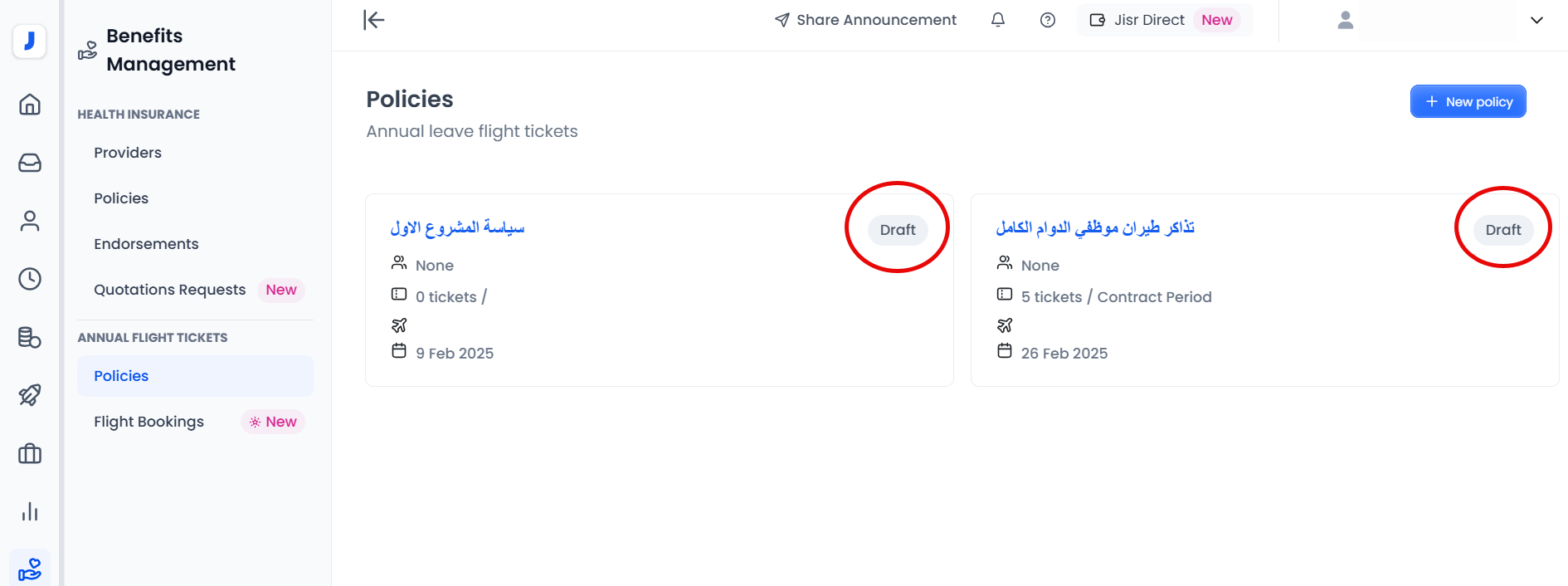Open the inbox requests icon in sidebar

pos(30,163)
